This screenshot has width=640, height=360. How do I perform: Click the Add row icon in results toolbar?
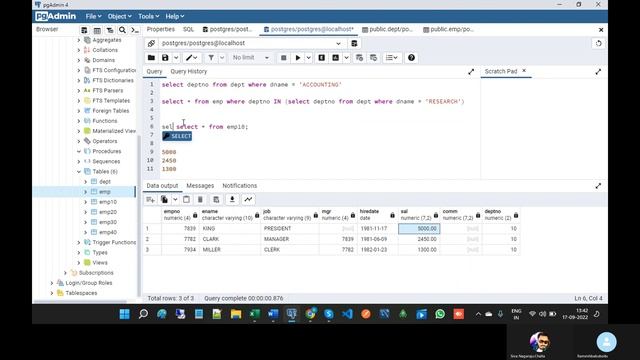pyautogui.click(x=150, y=199)
